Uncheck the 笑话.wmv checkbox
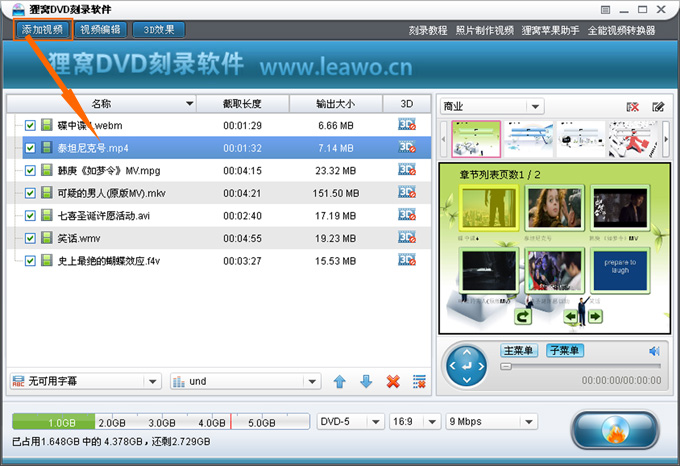The height and width of the screenshot is (466, 680). point(30,238)
